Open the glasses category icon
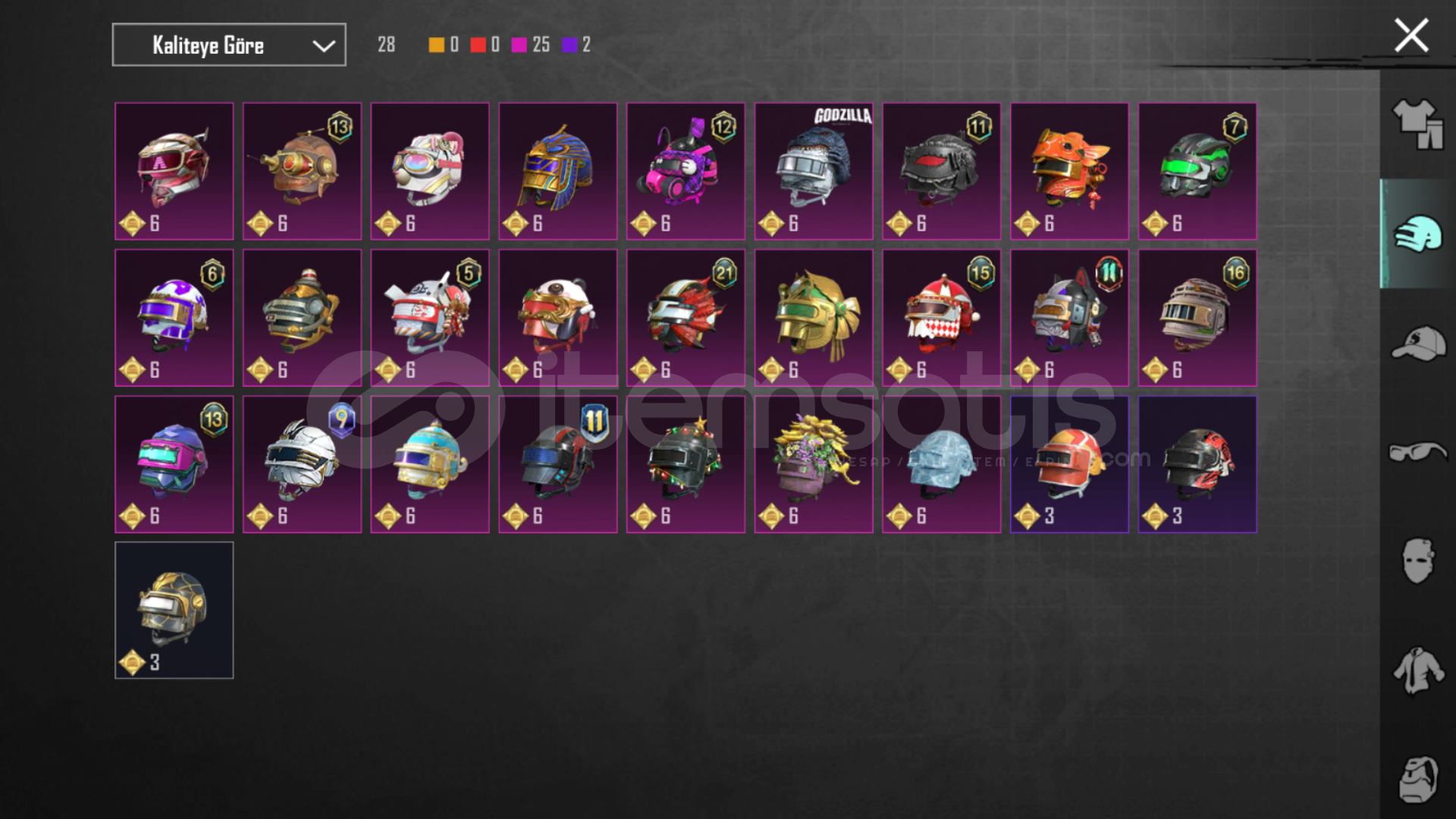 pyautogui.click(x=1418, y=452)
